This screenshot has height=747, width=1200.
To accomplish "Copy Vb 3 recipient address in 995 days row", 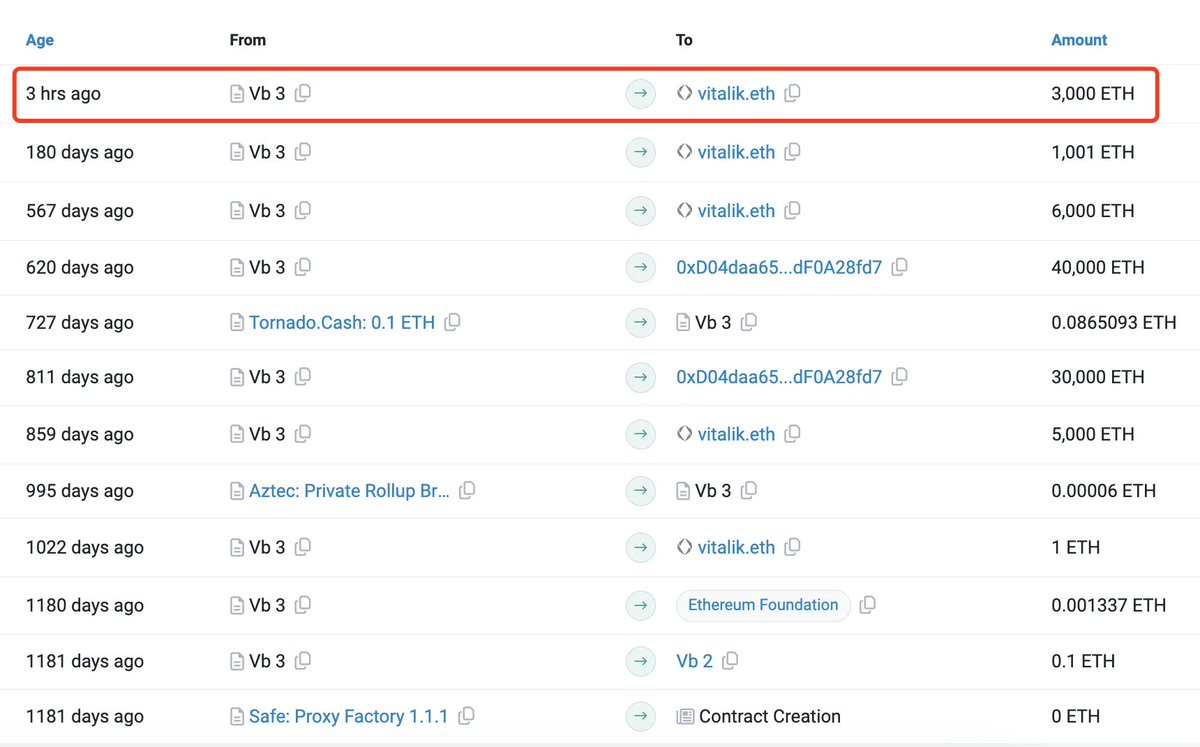I will (749, 491).
